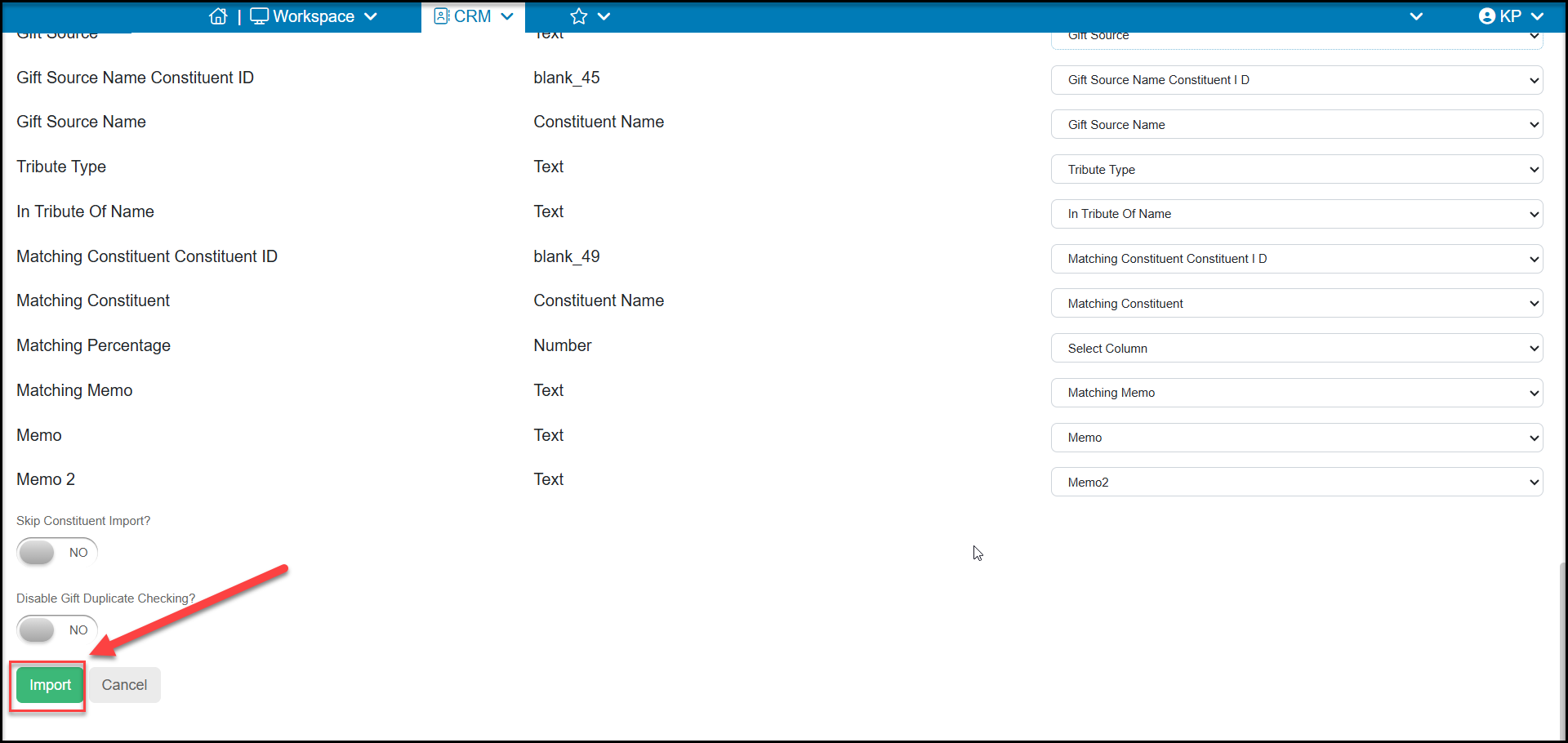
Task: Open the CRM tab menu
Action: (474, 16)
